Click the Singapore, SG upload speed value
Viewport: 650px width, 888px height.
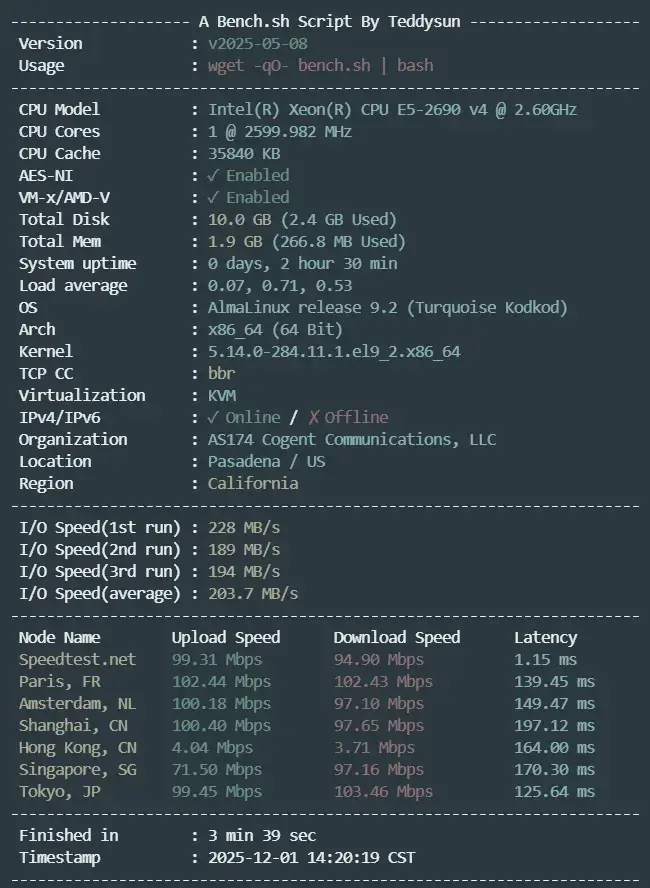point(216,769)
